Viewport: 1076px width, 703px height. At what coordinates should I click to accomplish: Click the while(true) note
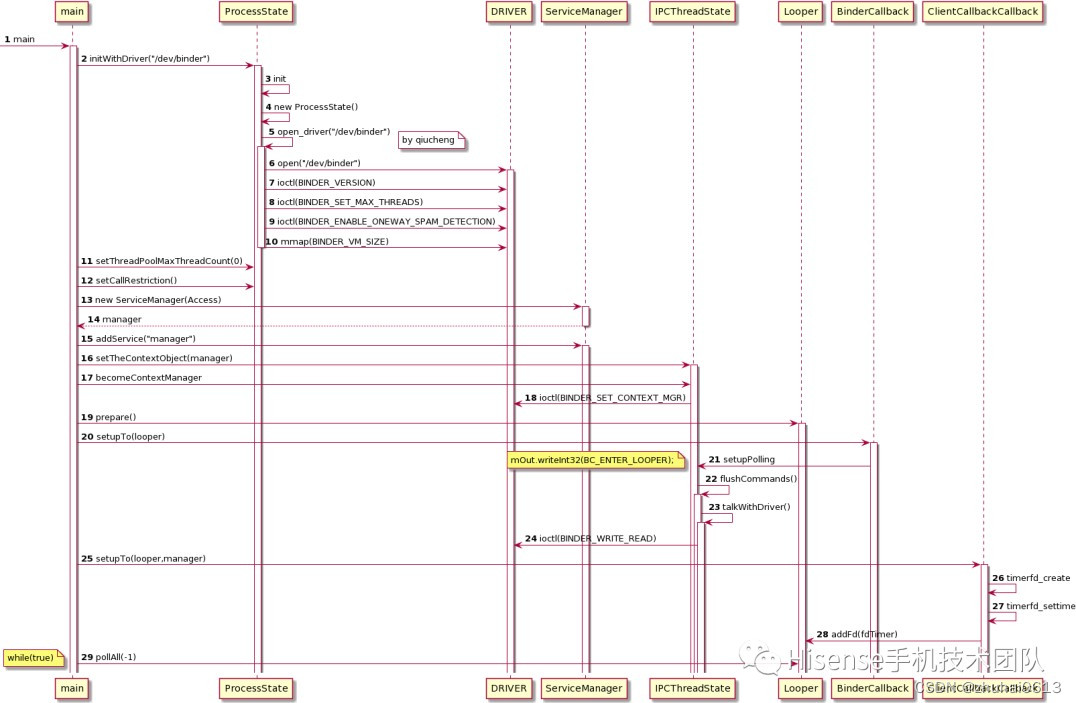[x=34, y=658]
